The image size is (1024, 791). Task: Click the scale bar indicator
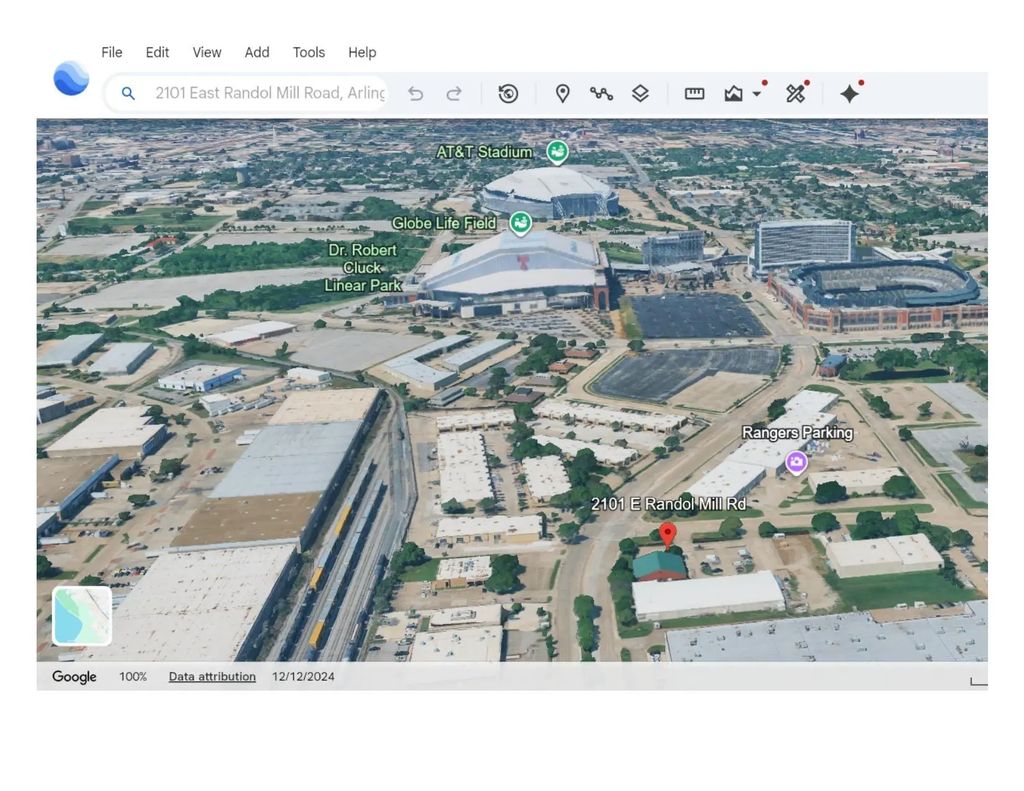(x=978, y=681)
